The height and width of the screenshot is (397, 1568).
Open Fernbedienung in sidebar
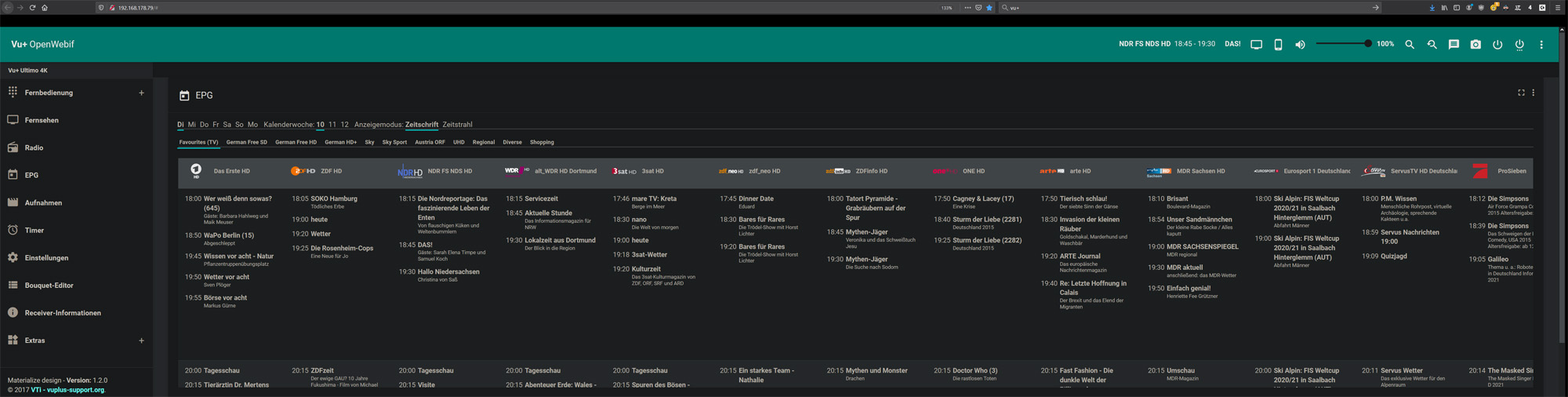(x=49, y=93)
